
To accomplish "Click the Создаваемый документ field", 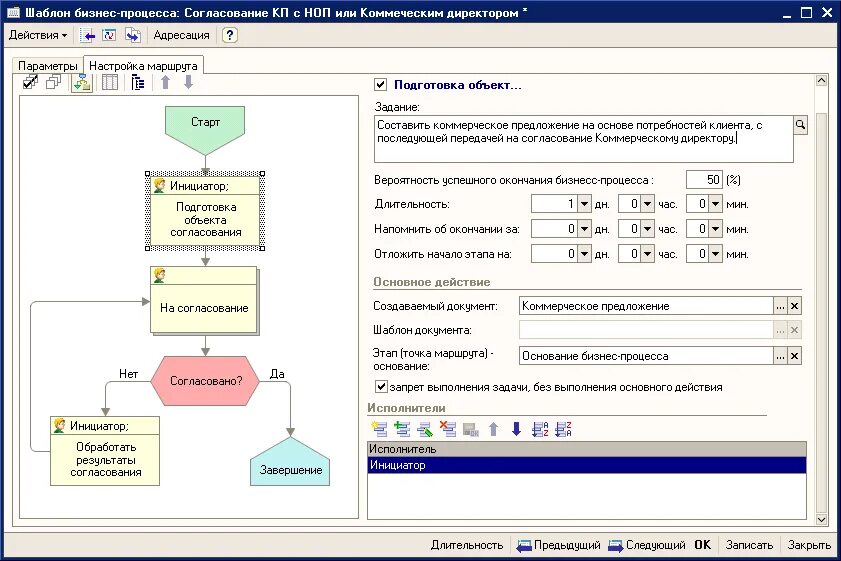I will pos(646,306).
